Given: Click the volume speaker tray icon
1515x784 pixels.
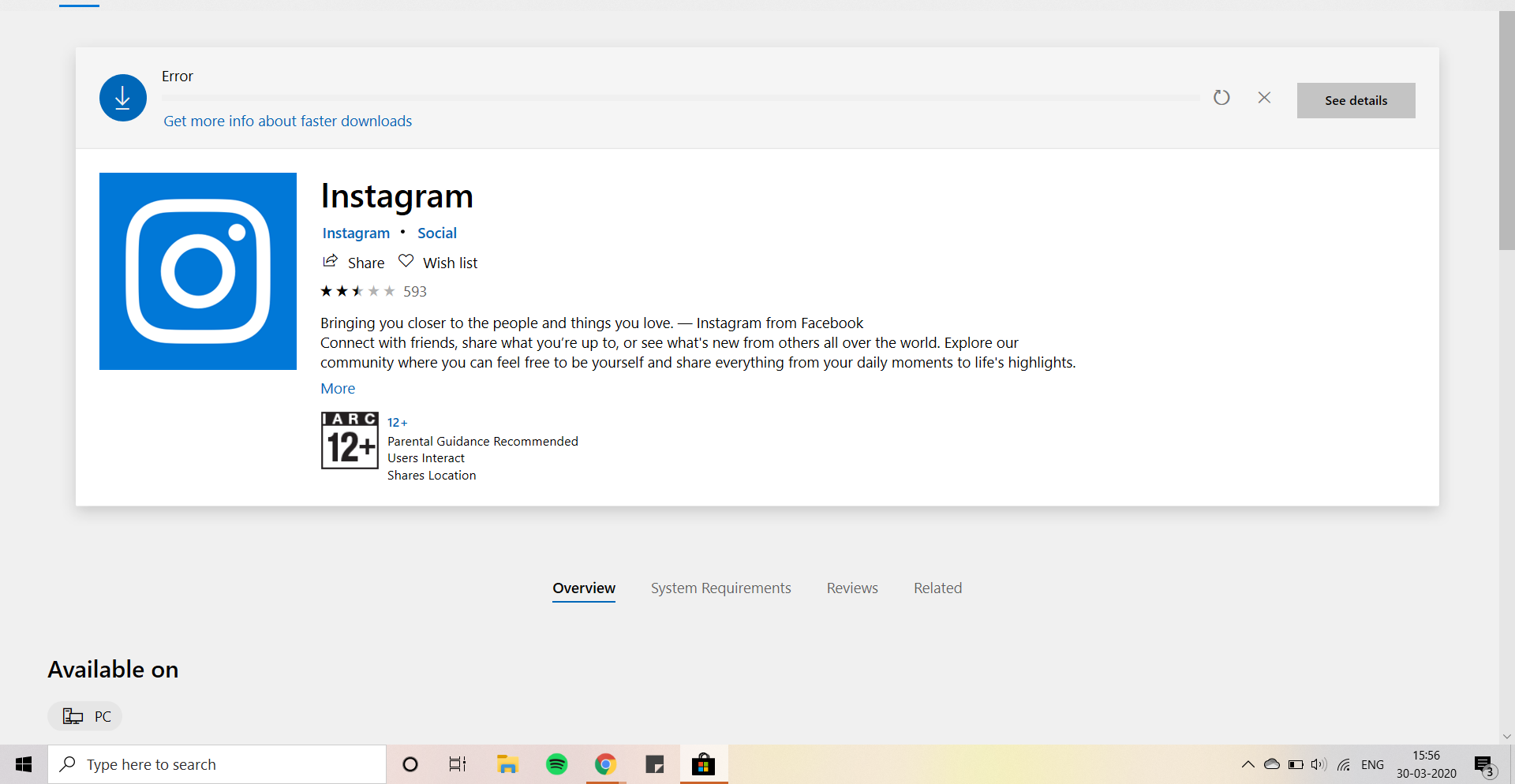Looking at the screenshot, I should tap(1319, 764).
